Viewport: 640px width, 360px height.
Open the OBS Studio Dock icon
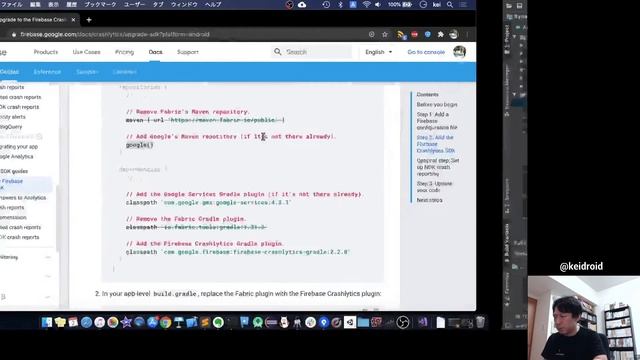pos(402,322)
